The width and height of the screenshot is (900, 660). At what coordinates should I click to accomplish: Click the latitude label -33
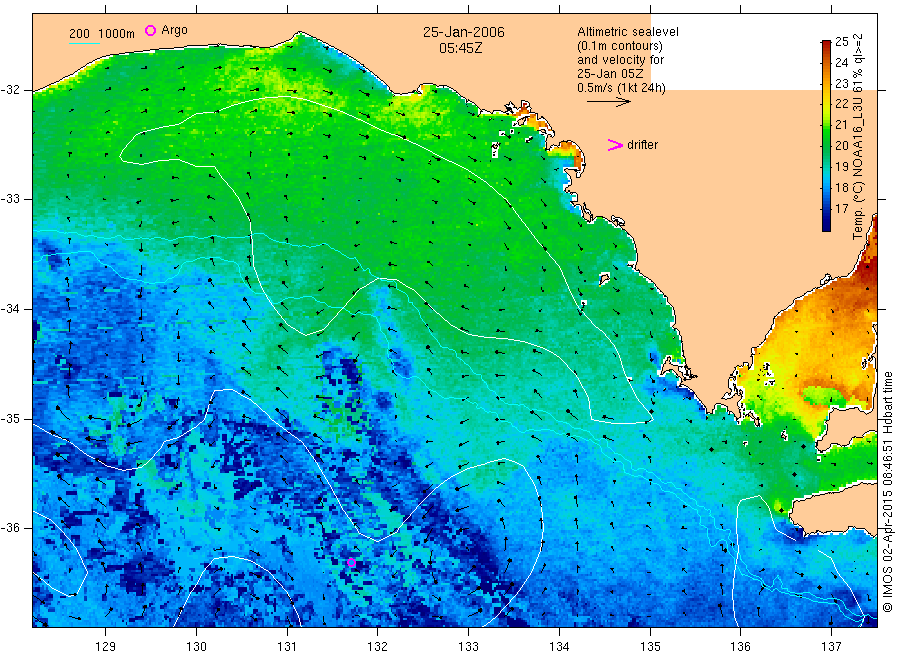point(10,199)
